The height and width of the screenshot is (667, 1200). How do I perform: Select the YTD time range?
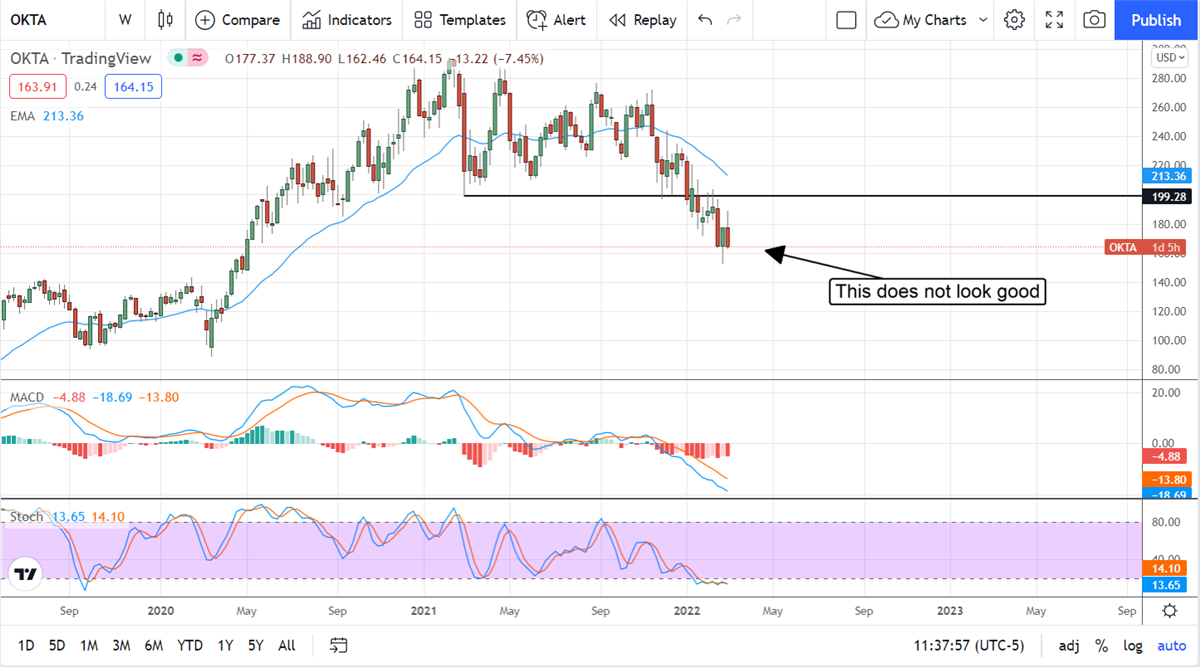190,646
